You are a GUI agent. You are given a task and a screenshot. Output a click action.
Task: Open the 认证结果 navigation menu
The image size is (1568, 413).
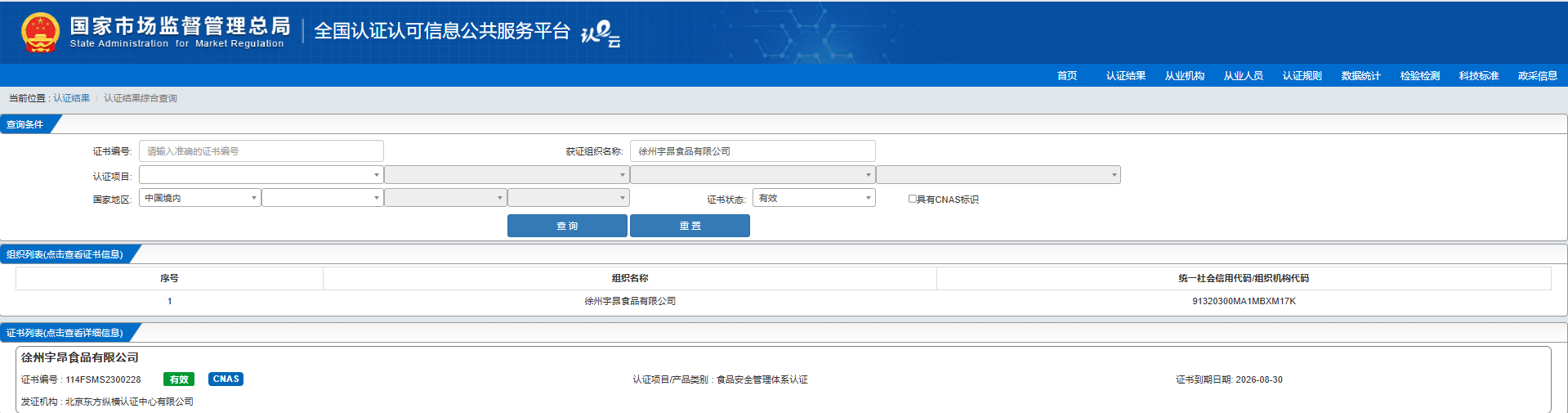tap(1126, 76)
